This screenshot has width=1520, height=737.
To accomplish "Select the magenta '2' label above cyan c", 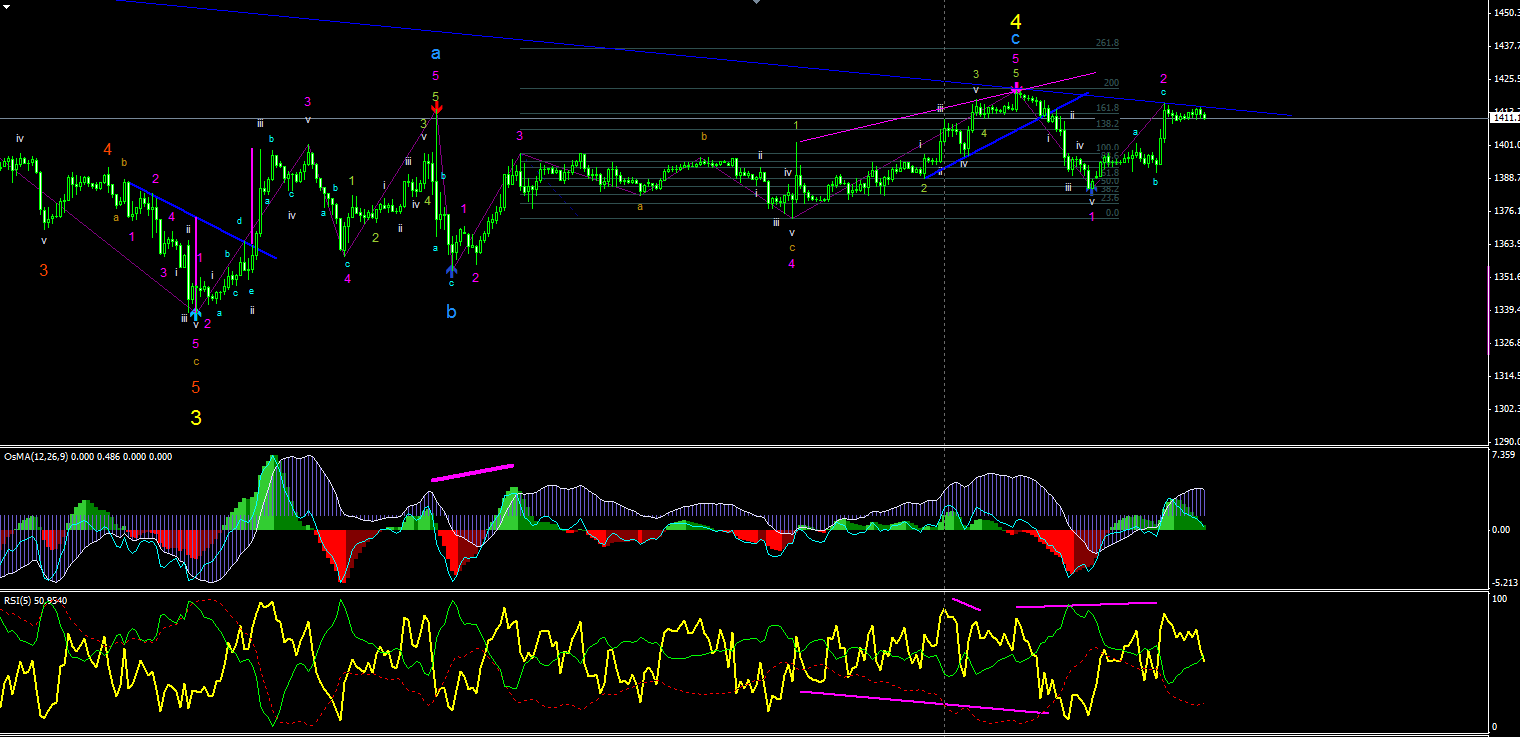I will point(1164,79).
